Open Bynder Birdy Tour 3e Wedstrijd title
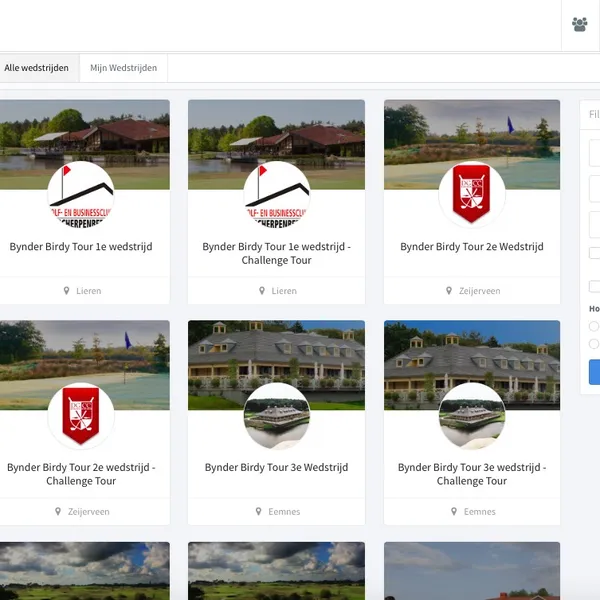 276,467
